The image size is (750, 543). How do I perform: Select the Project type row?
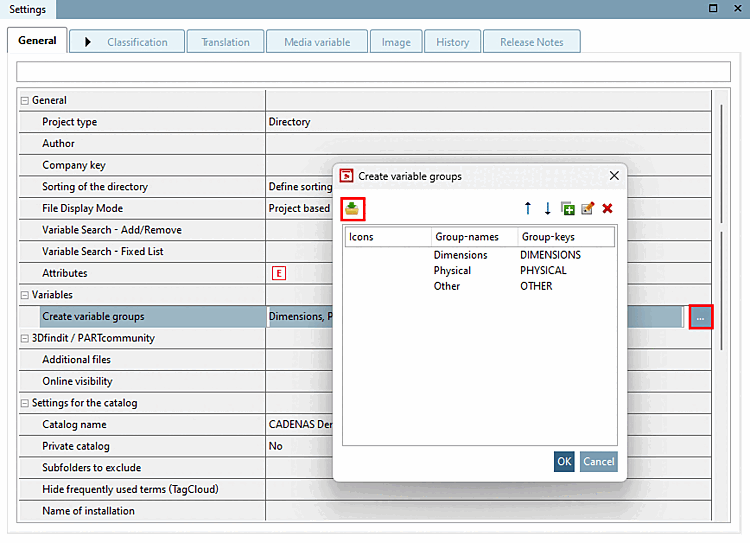(365, 122)
